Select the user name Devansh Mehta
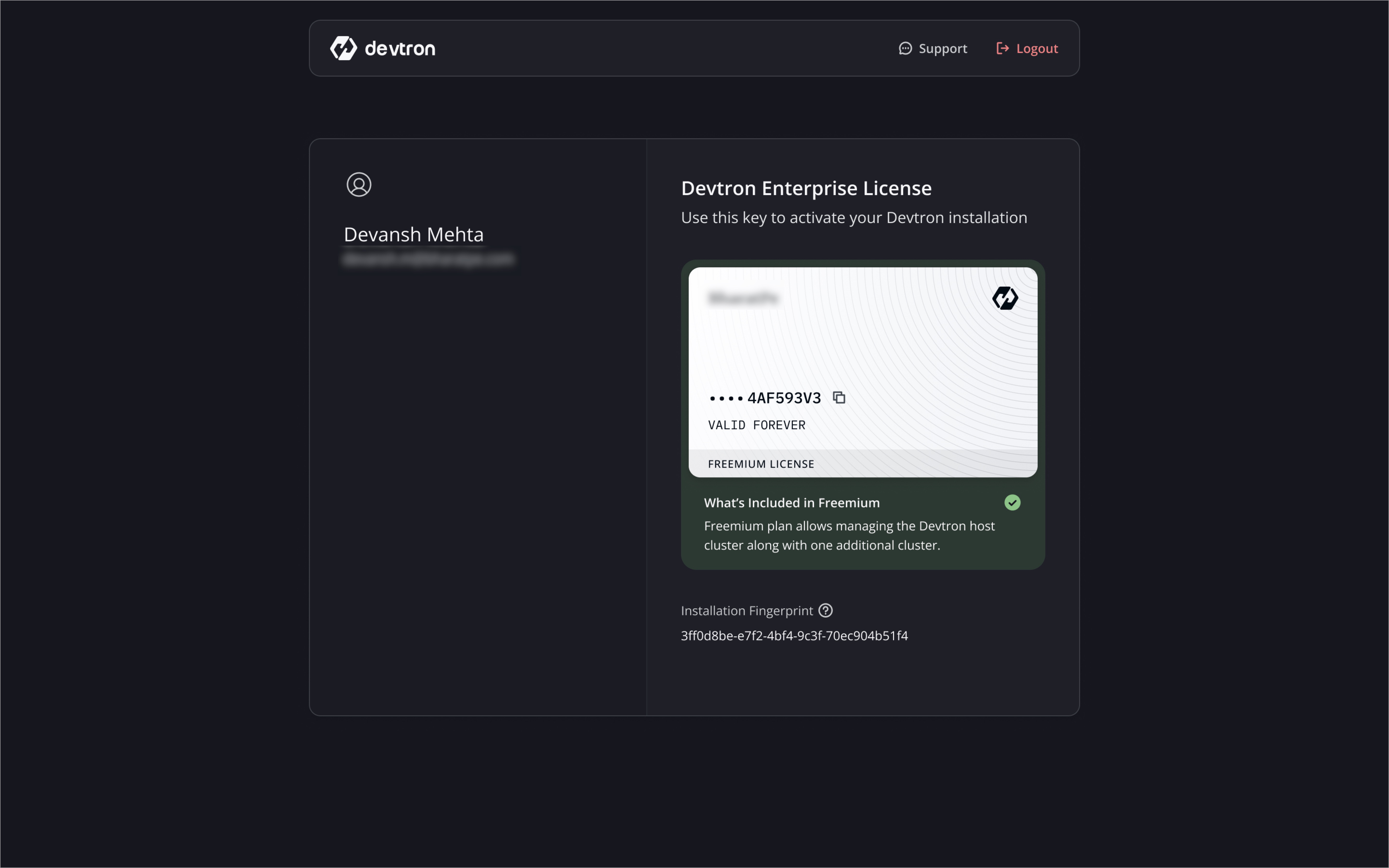Viewport: 1389px width, 868px height. 414,234
